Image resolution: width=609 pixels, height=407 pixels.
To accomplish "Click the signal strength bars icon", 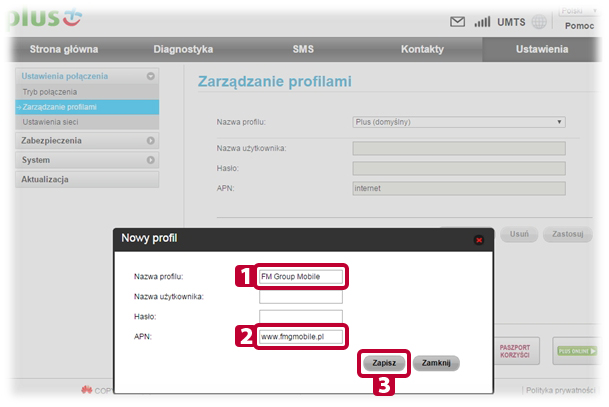I will (x=482, y=22).
